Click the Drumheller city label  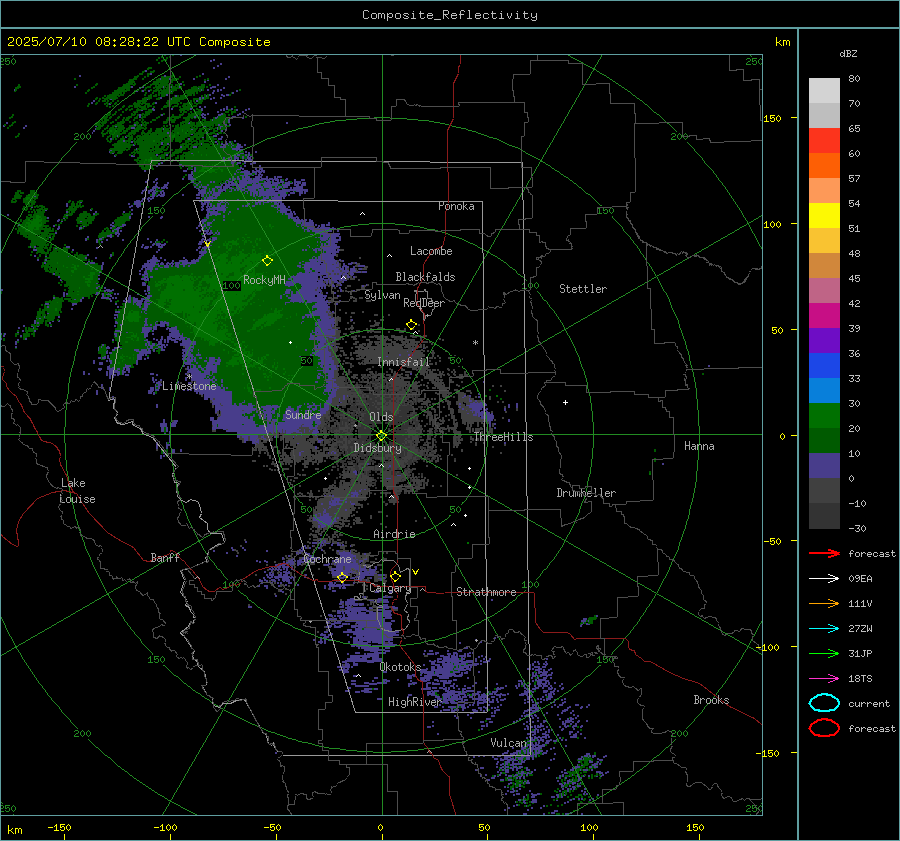coord(586,493)
